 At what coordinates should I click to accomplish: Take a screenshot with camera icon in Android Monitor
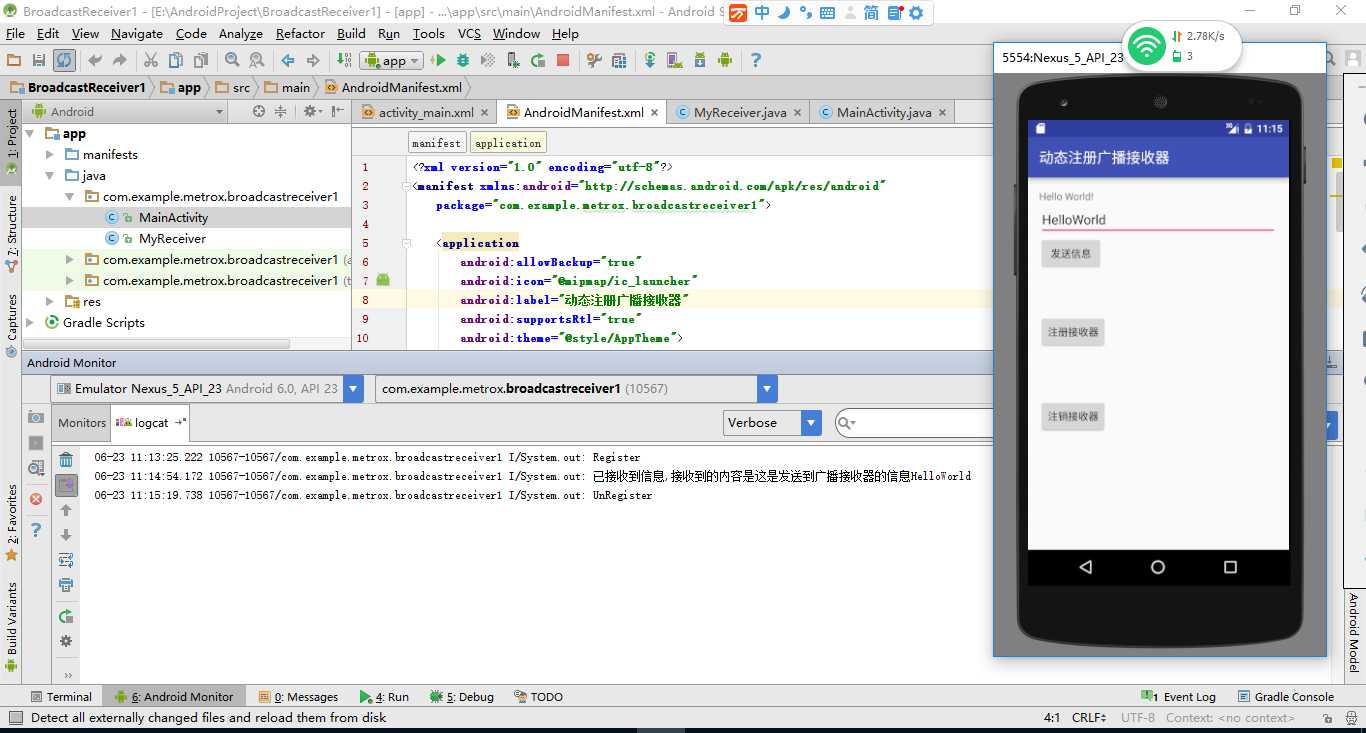tap(36, 417)
